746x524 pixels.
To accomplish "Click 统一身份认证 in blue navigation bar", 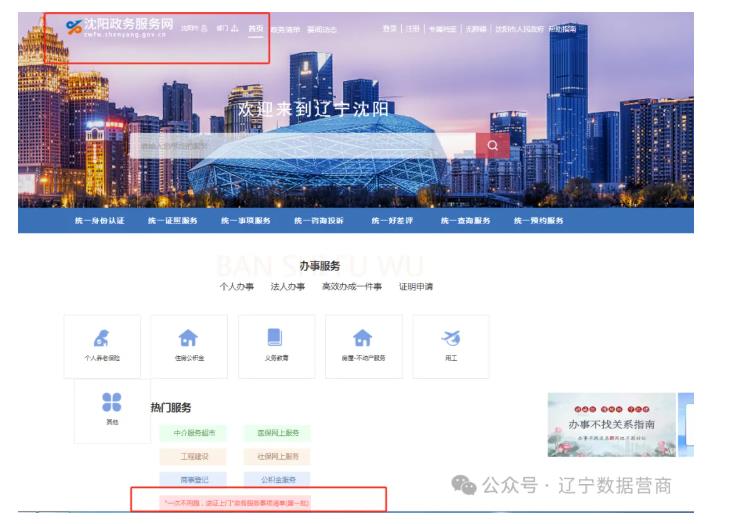I will point(99,221).
